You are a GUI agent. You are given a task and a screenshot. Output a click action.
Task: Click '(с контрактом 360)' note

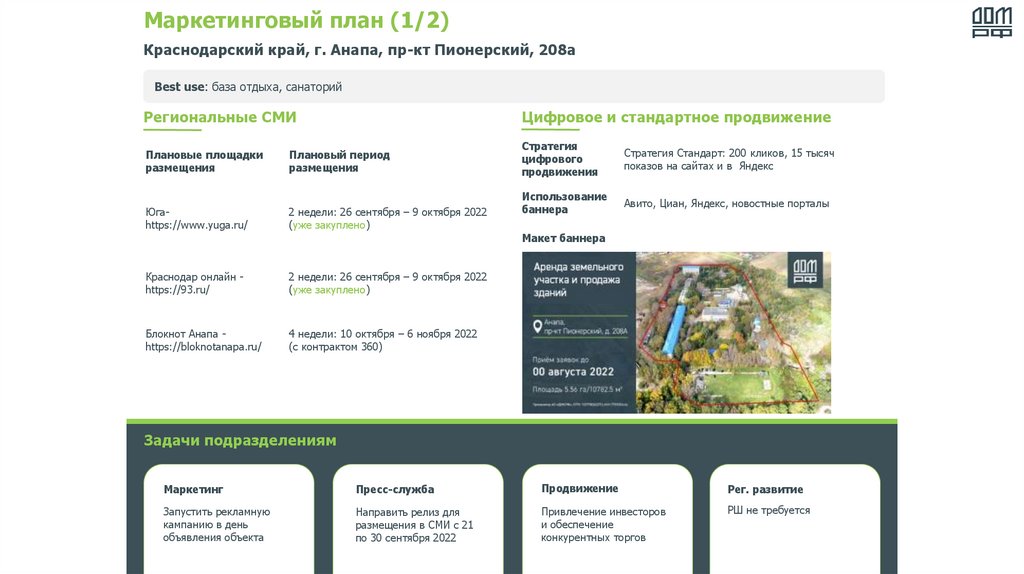click(x=336, y=347)
